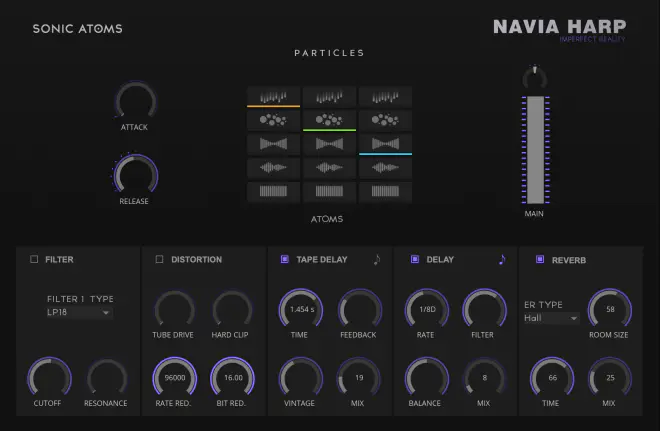Screen dimensions: 660x431
Task: Click the Delay Filter knob
Action: 484,309
